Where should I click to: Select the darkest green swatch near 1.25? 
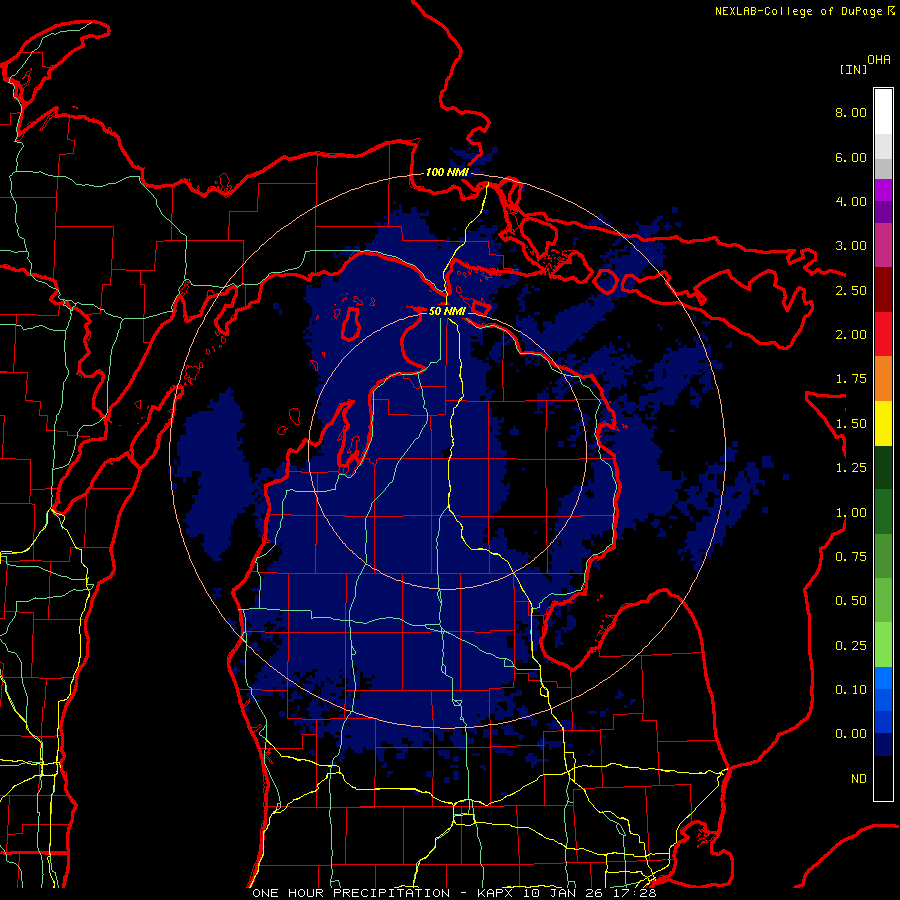[x=883, y=467]
